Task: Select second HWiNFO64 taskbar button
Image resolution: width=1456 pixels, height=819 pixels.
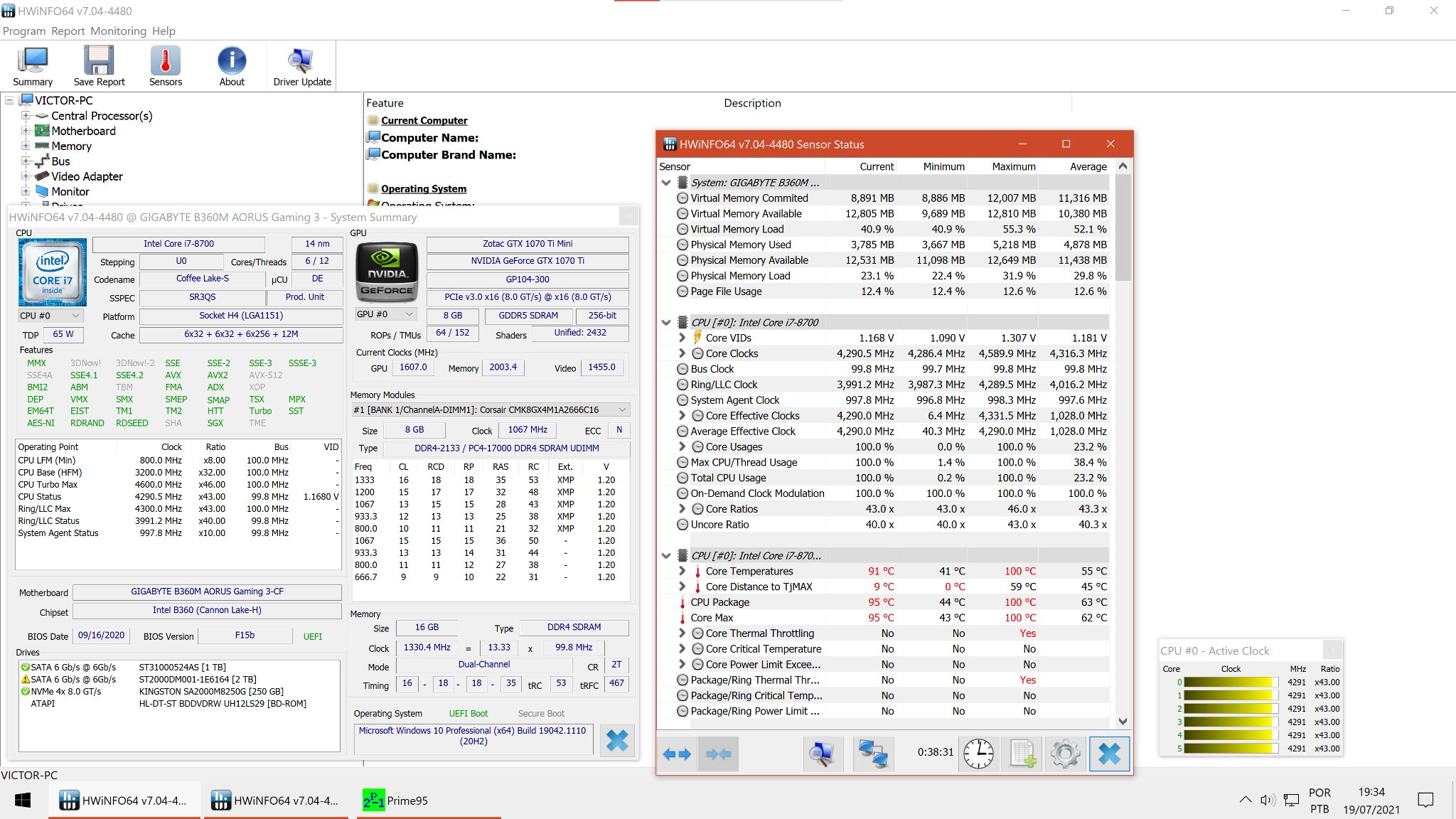Action: pos(277,801)
